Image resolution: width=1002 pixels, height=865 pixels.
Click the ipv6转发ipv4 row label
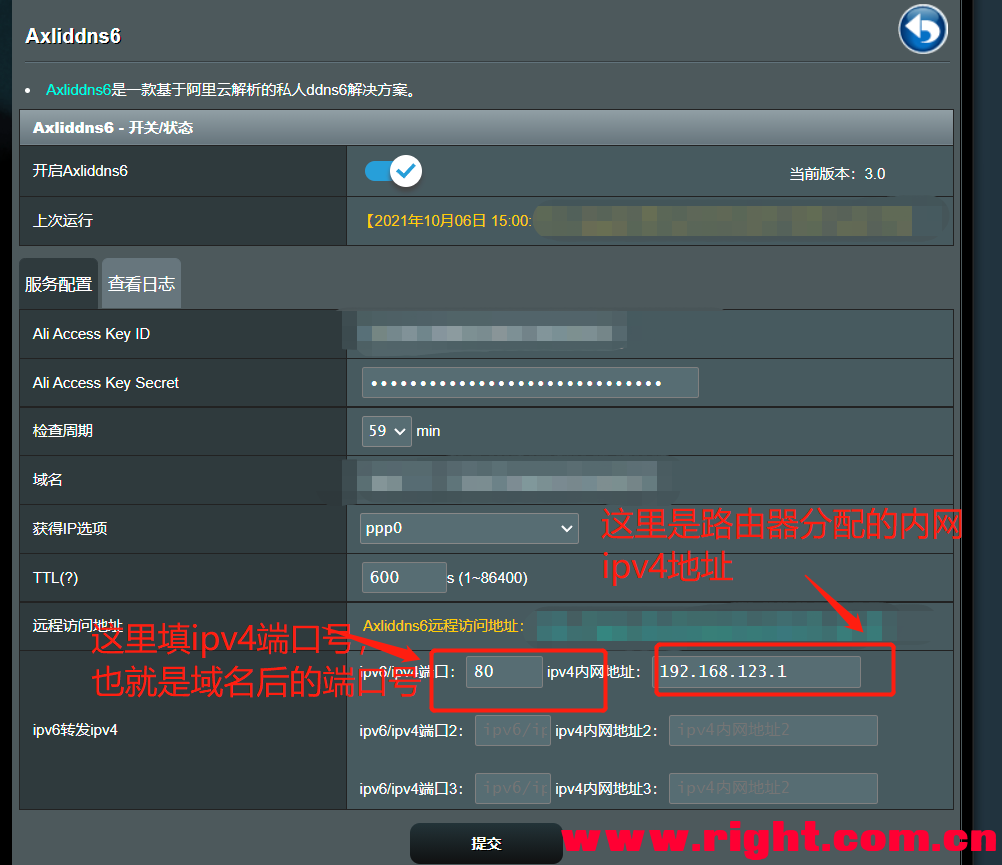pos(75,730)
